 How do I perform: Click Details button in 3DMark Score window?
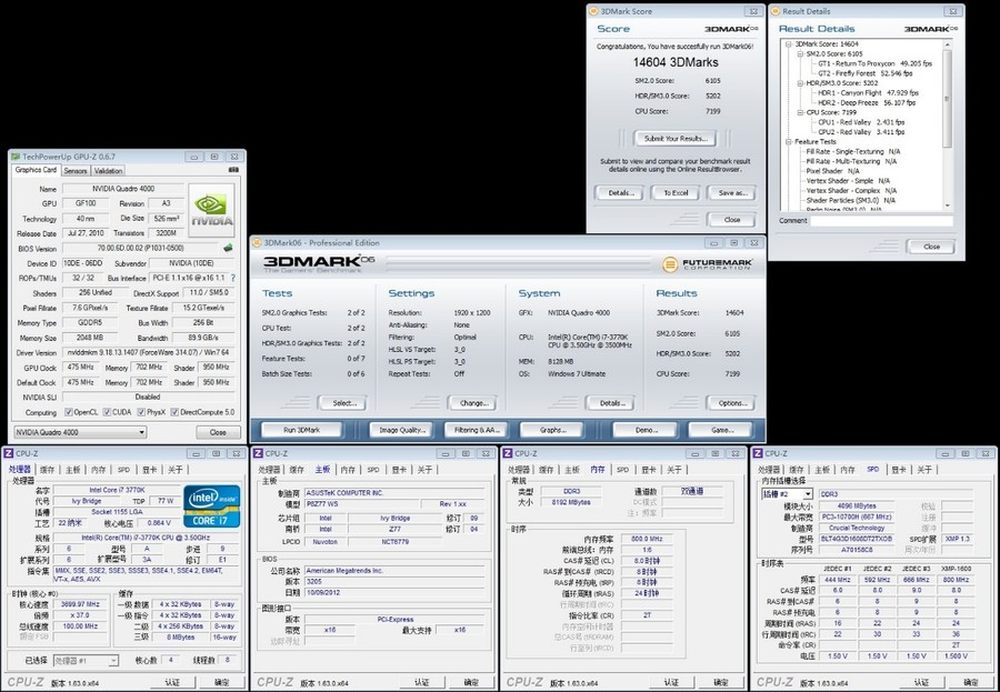(619, 193)
